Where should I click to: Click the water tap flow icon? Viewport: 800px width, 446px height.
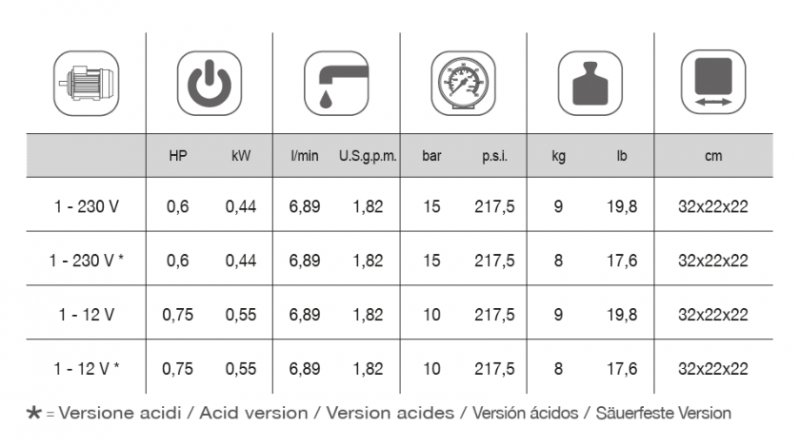336,83
